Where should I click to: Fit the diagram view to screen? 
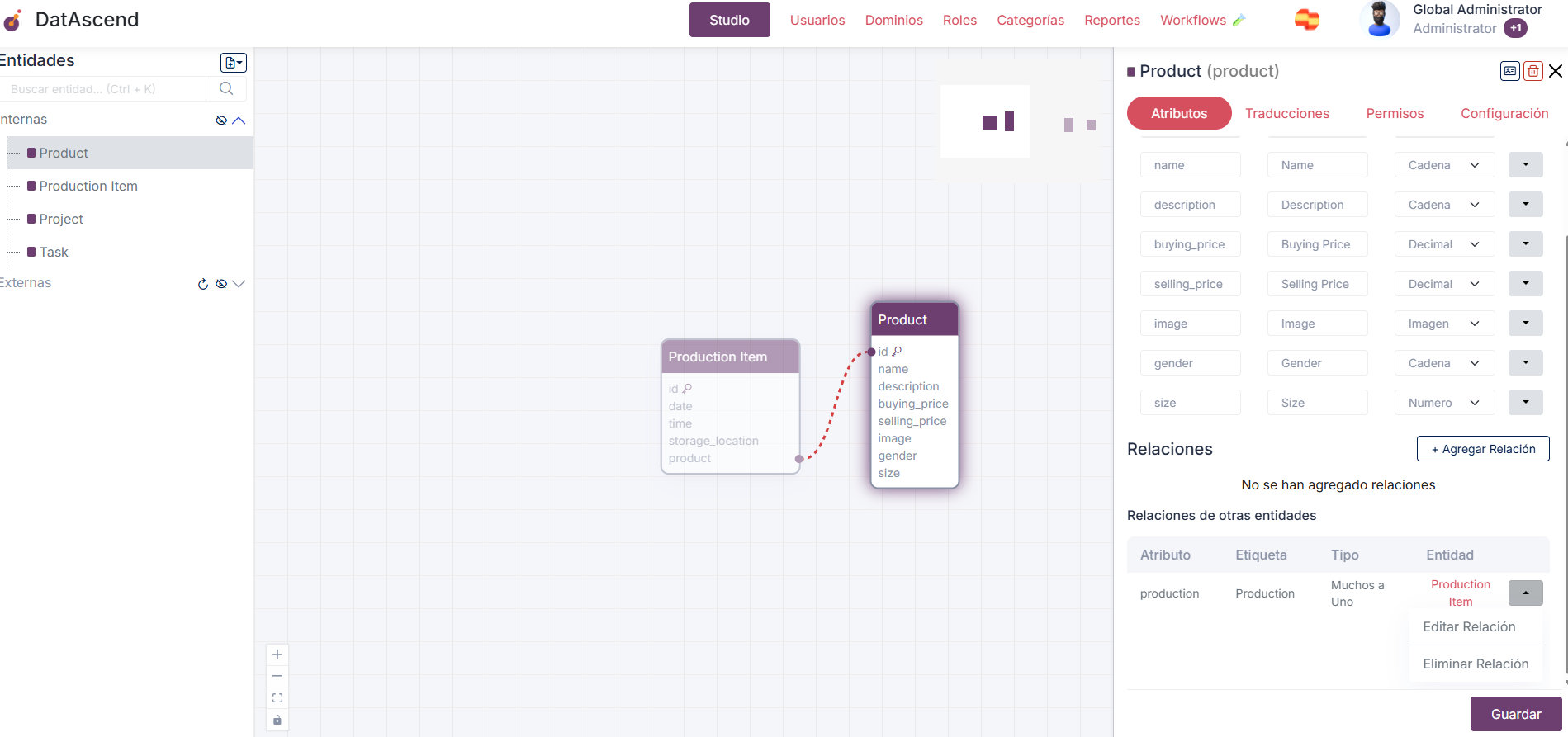coord(277,698)
